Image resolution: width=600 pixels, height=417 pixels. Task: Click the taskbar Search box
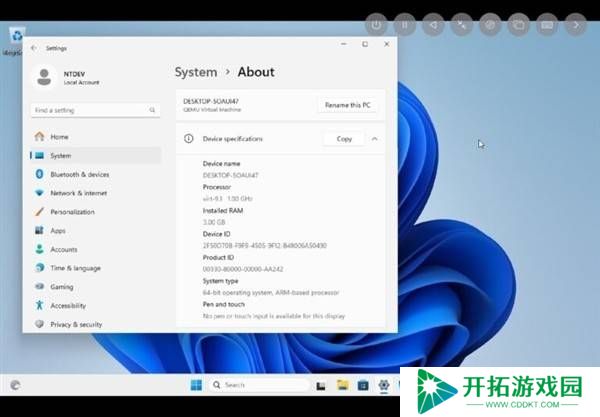[x=259, y=385]
